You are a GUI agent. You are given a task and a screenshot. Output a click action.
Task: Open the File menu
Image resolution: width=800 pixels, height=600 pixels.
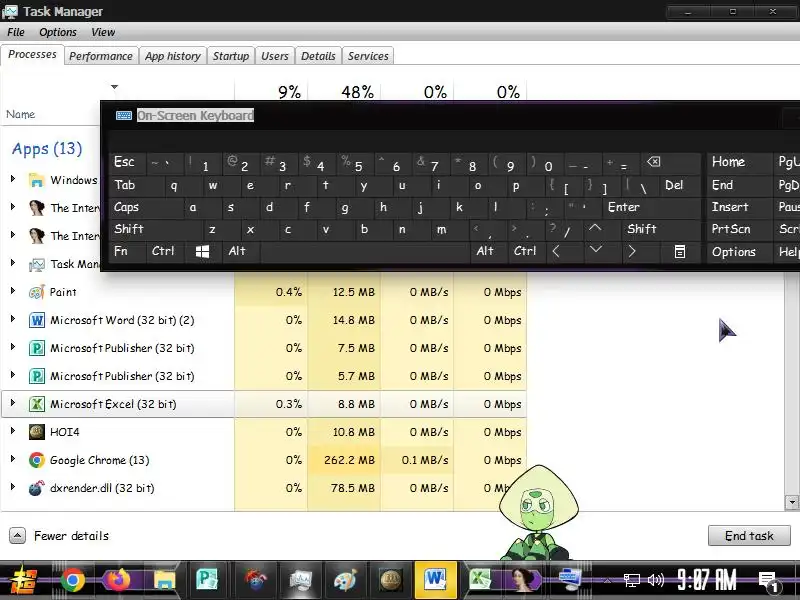16,32
